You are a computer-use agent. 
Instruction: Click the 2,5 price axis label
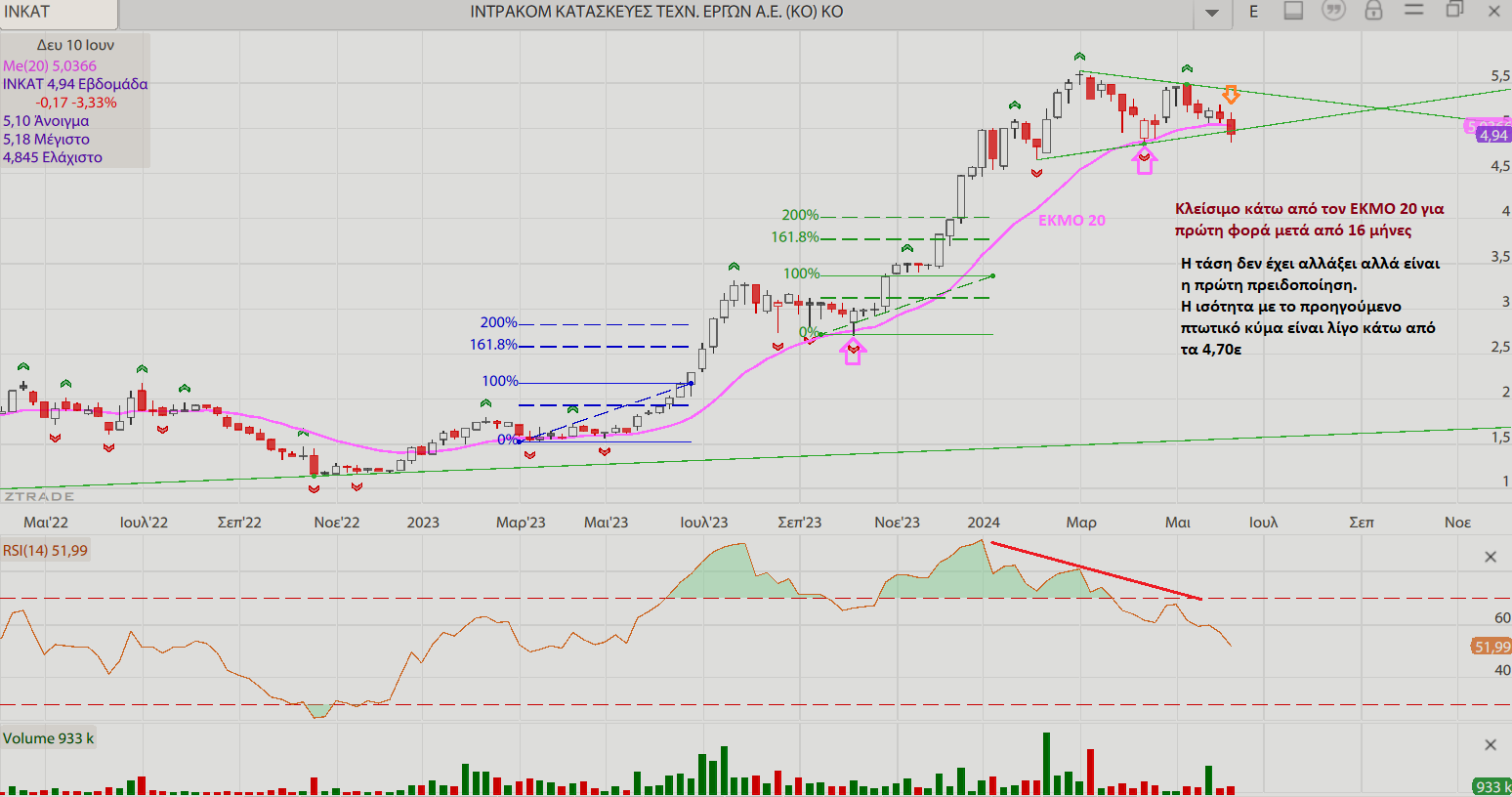[1500, 347]
